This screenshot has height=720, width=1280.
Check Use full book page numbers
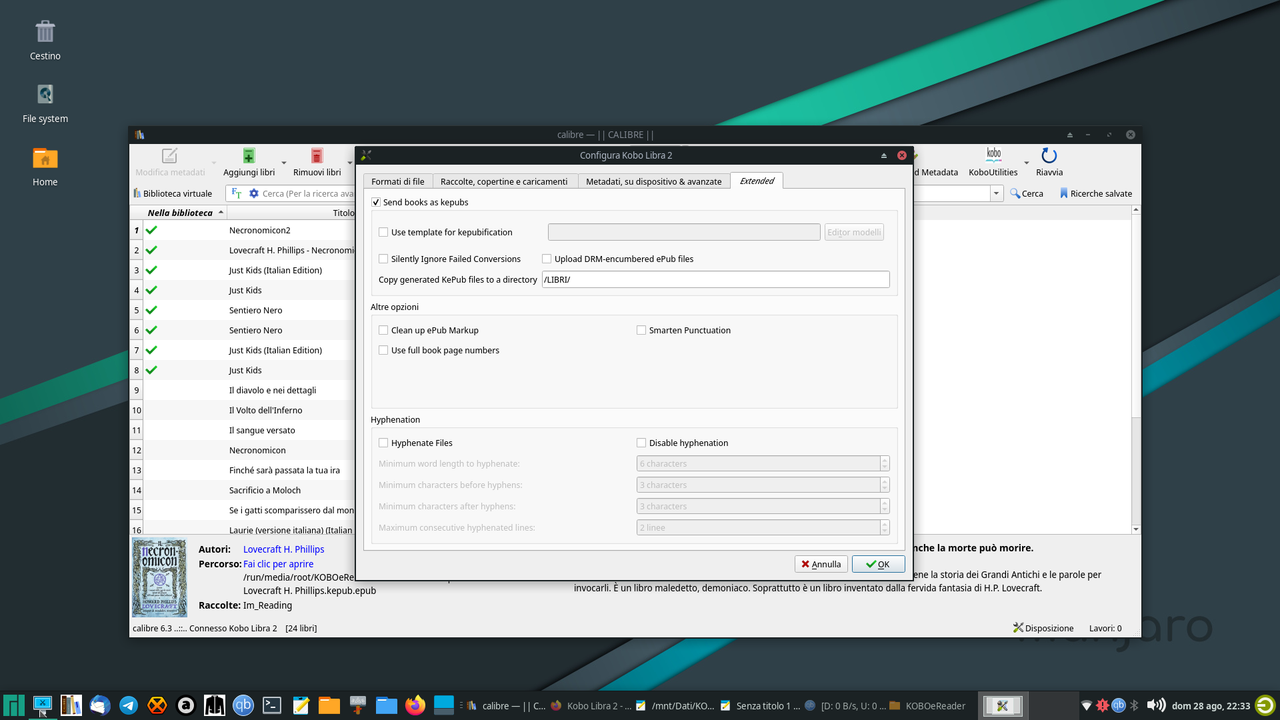tap(384, 350)
